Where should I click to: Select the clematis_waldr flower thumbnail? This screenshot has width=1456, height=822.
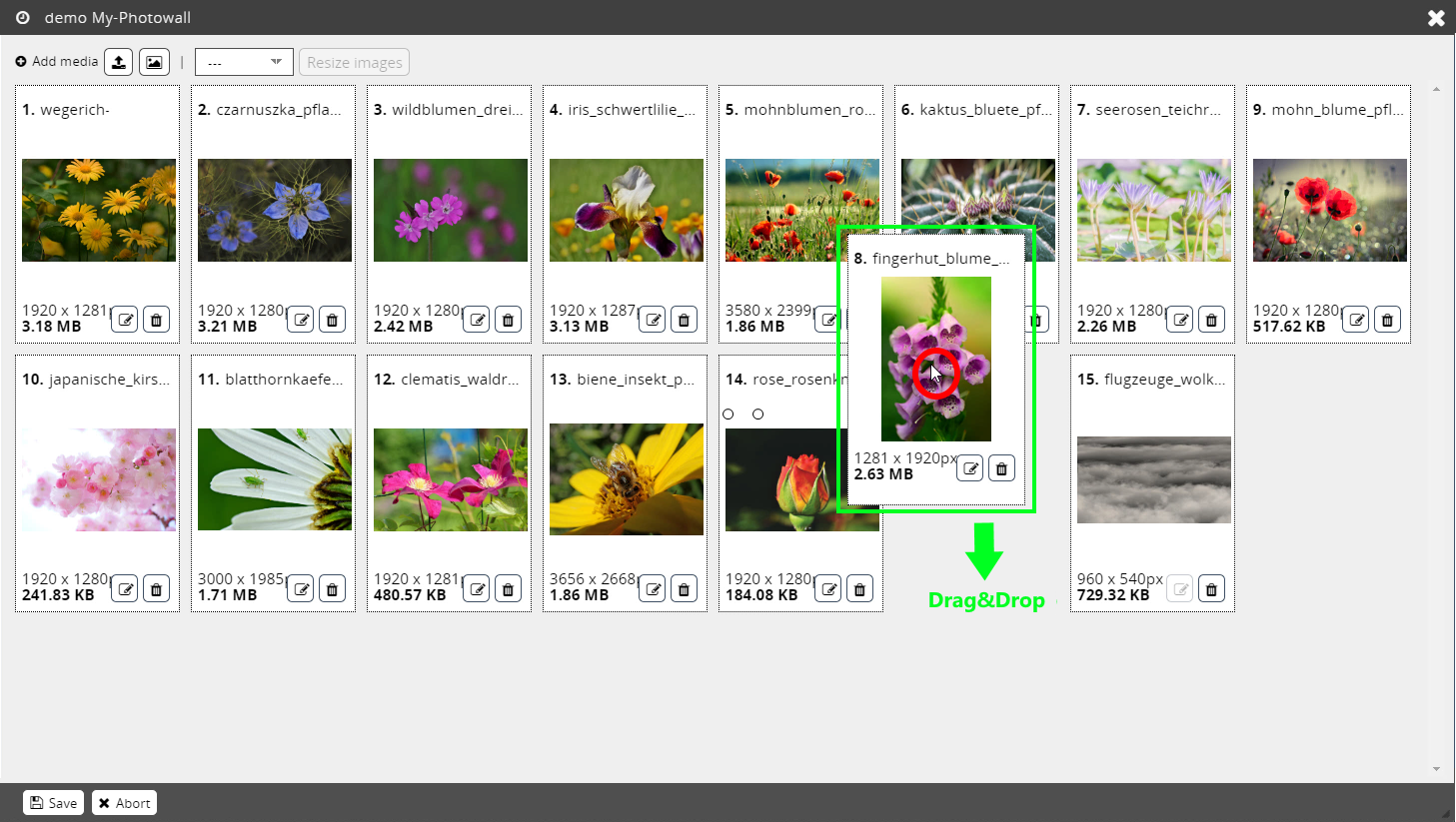tap(451, 479)
